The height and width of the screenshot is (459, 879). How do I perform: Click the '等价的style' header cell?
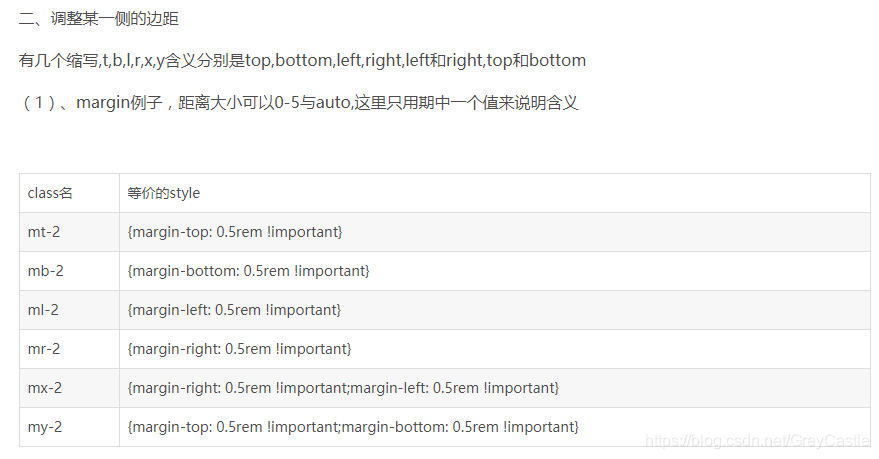click(495, 193)
